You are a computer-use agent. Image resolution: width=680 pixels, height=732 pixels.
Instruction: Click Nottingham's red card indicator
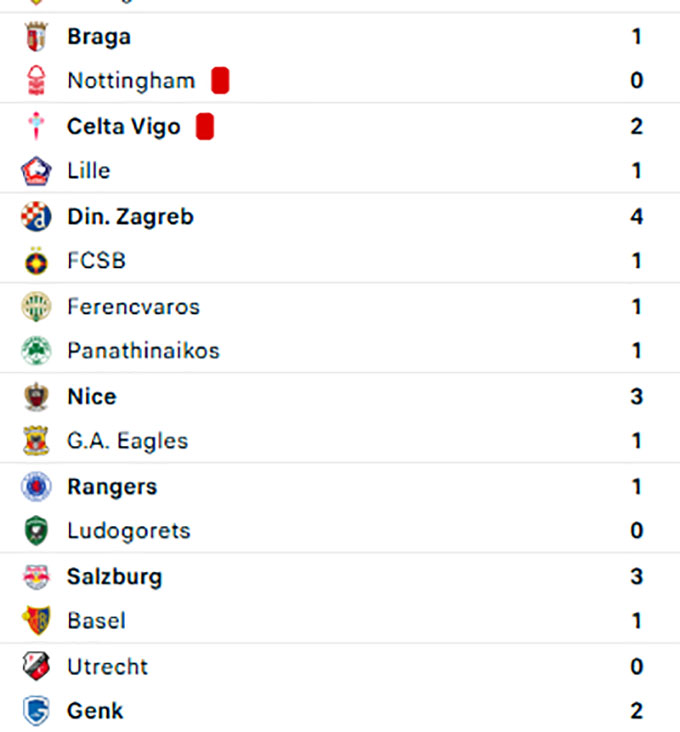pos(220,81)
